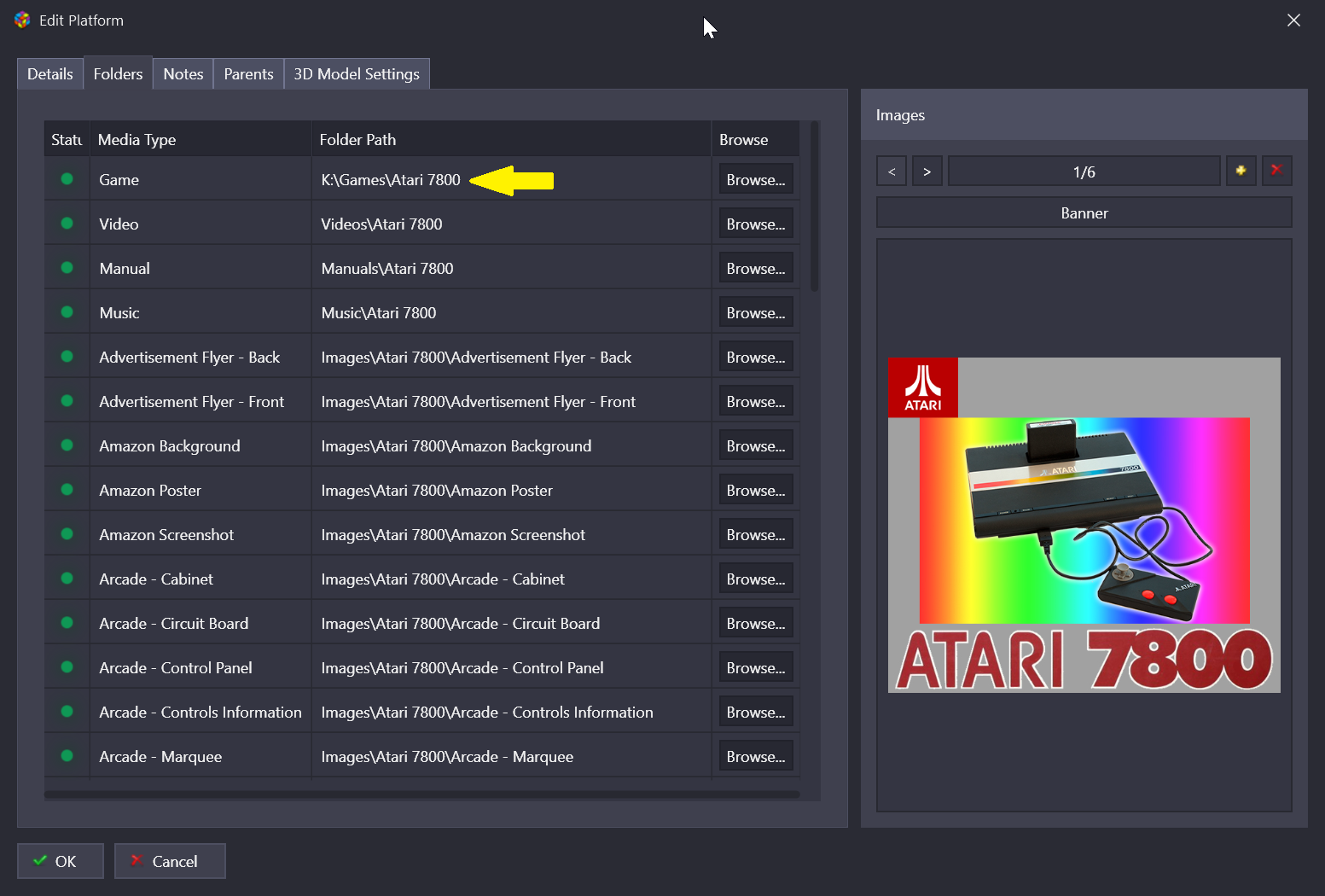The height and width of the screenshot is (896, 1325).
Task: Open the 3D Model Settings tab
Action: pyautogui.click(x=356, y=74)
